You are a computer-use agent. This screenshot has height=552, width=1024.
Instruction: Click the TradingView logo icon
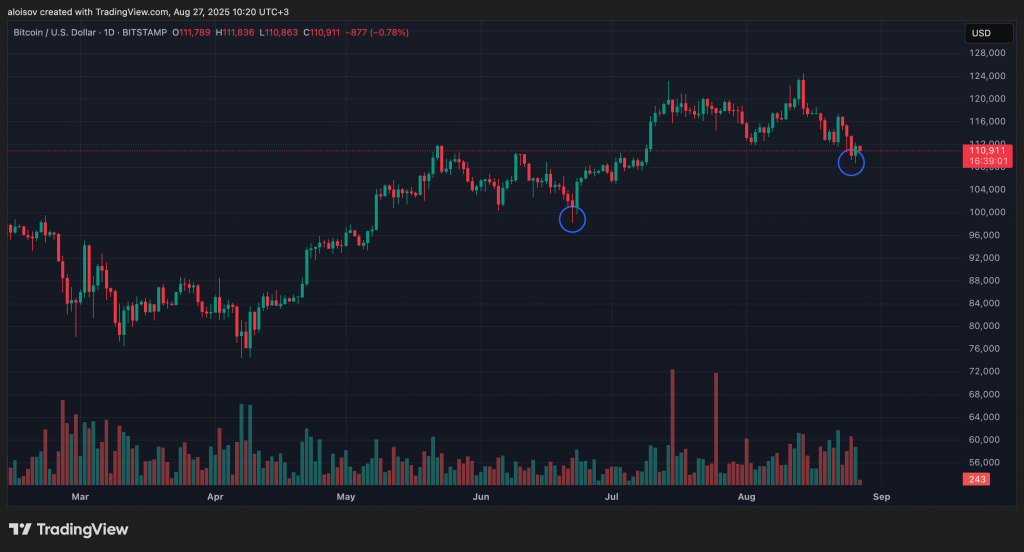click(19, 529)
